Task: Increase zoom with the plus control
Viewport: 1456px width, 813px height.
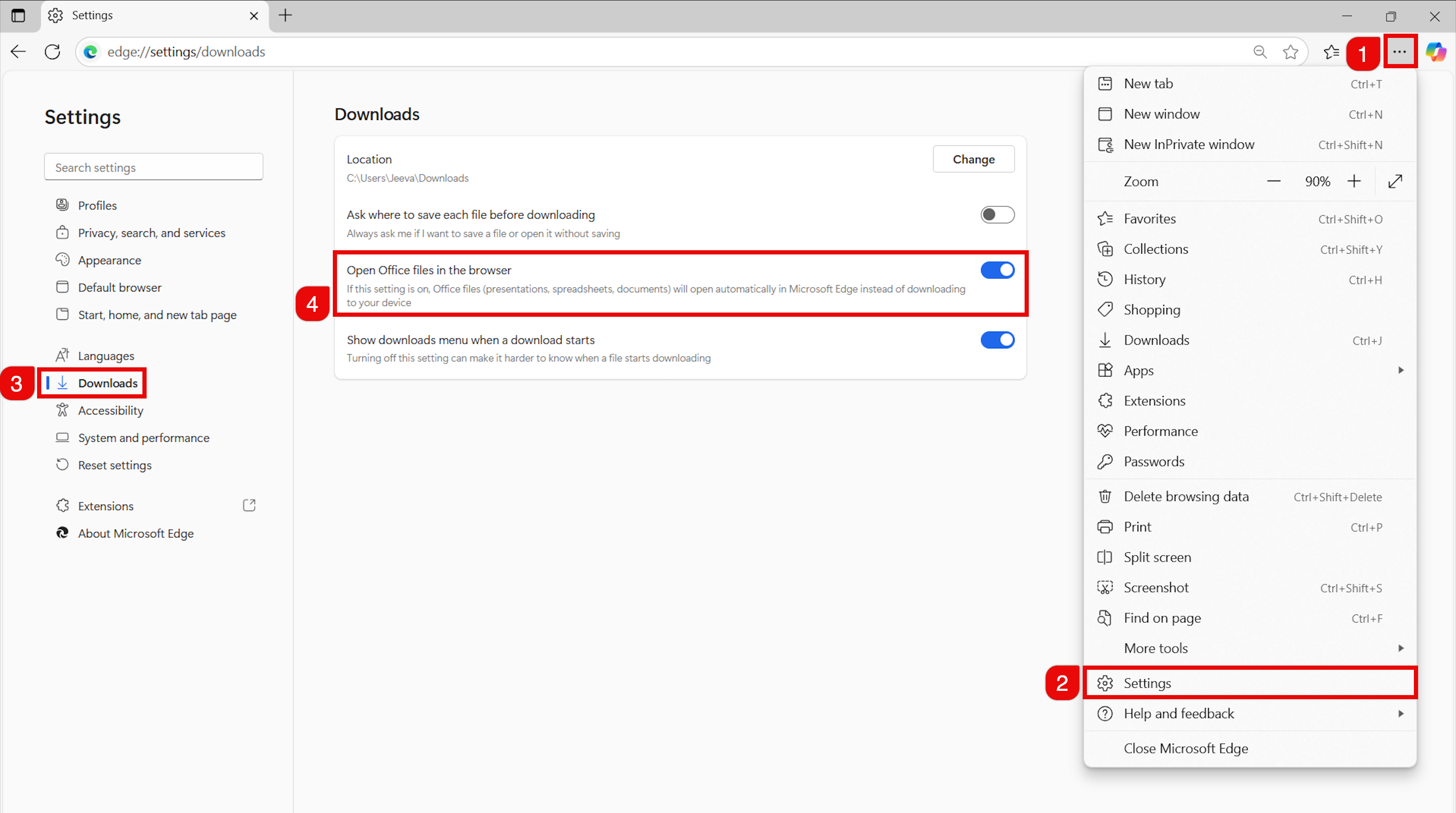Action: (x=1354, y=181)
